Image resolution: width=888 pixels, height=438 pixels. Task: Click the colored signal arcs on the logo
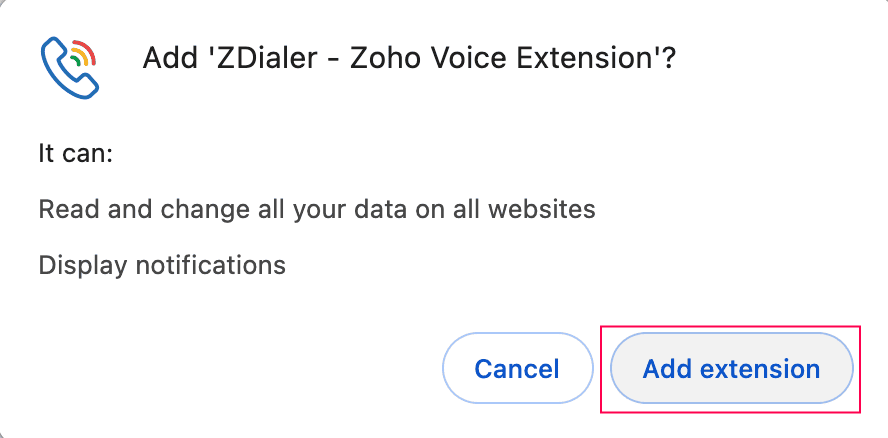tap(82, 52)
